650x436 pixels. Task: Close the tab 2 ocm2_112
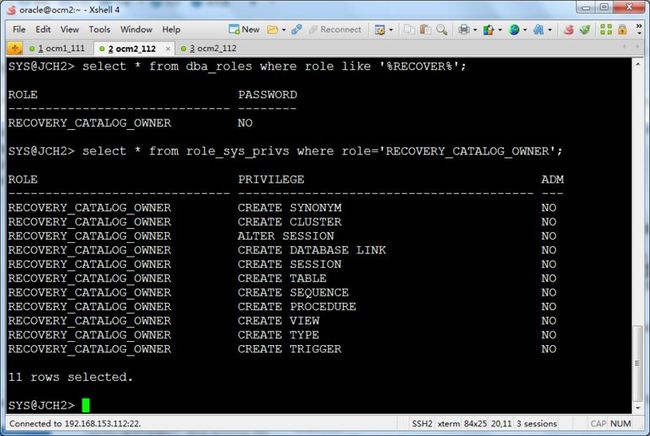tap(168, 49)
